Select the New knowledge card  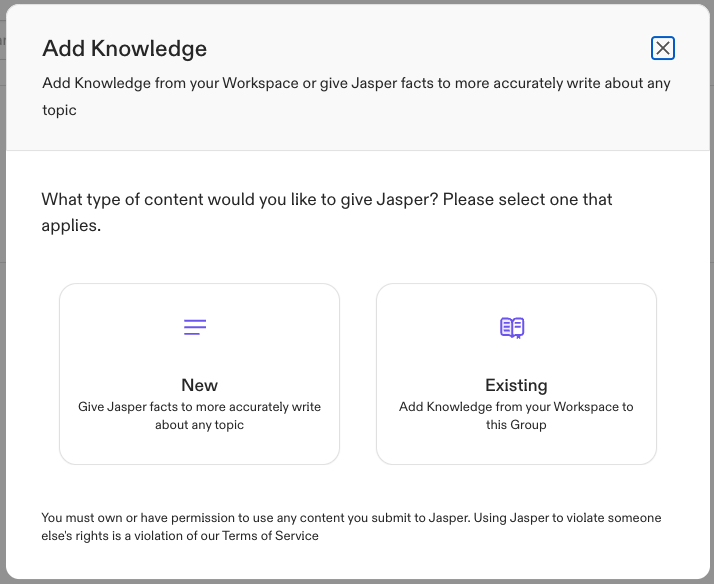coord(199,374)
